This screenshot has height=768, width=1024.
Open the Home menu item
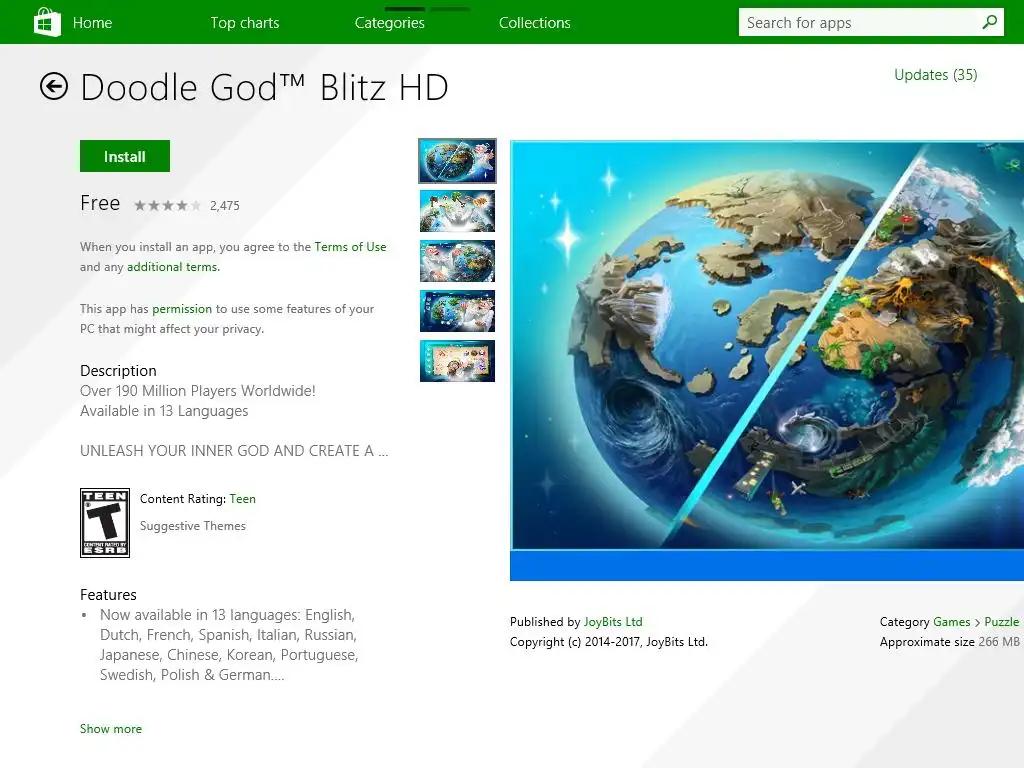coord(92,23)
